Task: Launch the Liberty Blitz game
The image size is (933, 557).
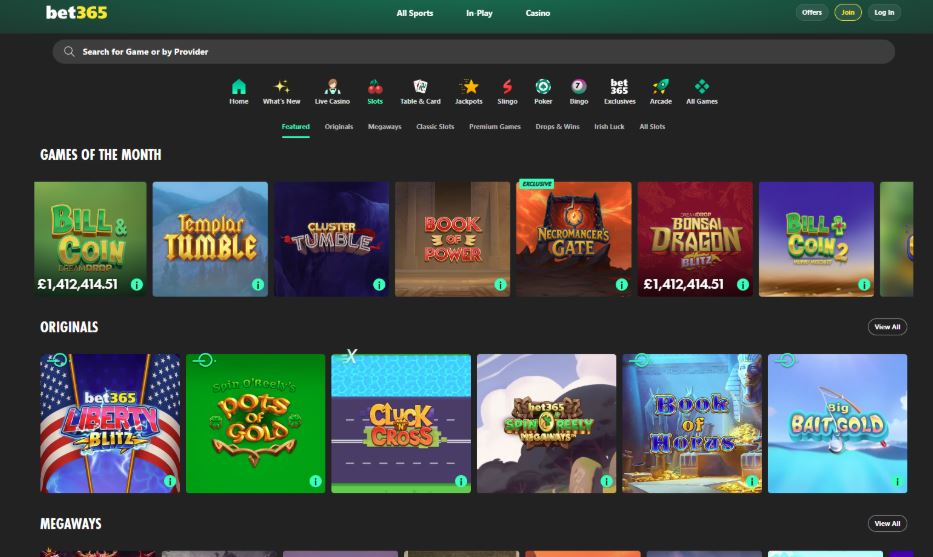Action: [x=110, y=424]
